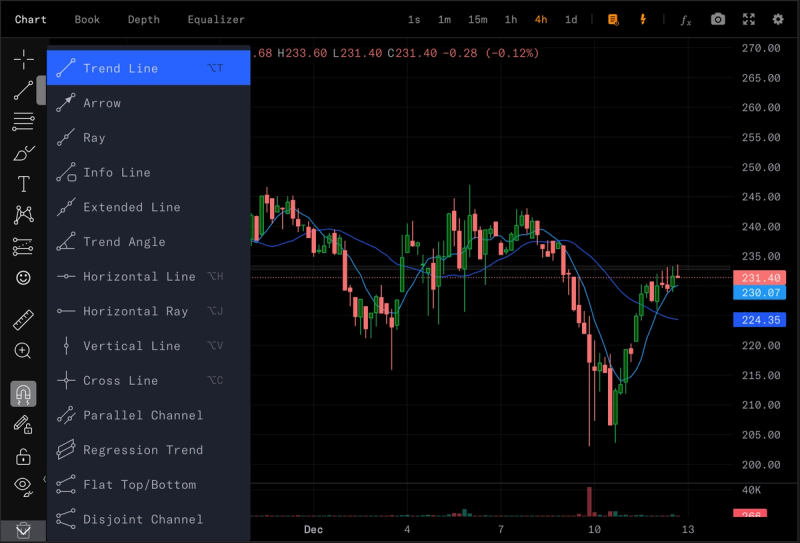The height and width of the screenshot is (543, 800).
Task: Click the 231.40 current price label
Action: point(759,278)
